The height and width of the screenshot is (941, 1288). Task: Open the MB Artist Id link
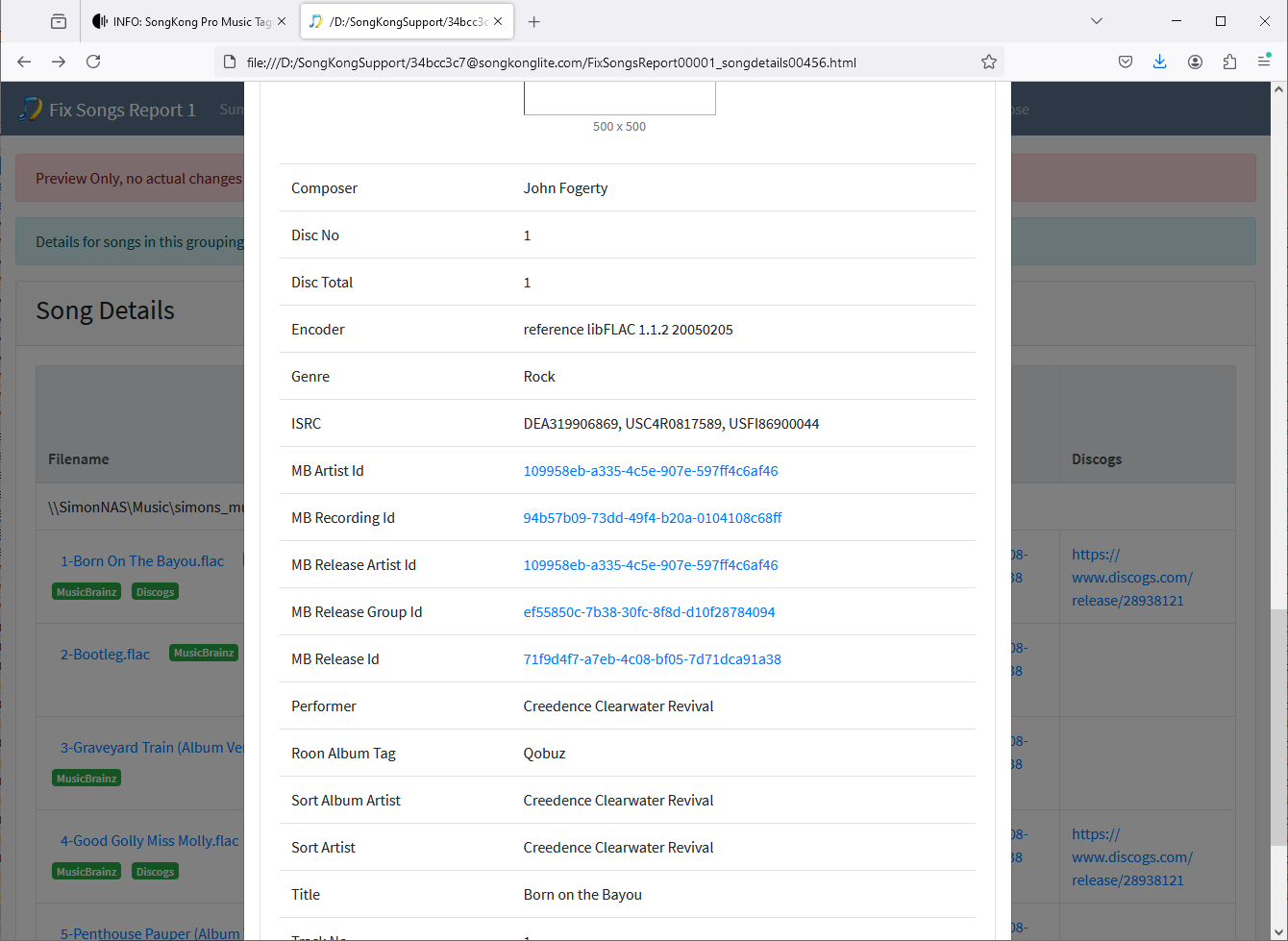(x=651, y=471)
